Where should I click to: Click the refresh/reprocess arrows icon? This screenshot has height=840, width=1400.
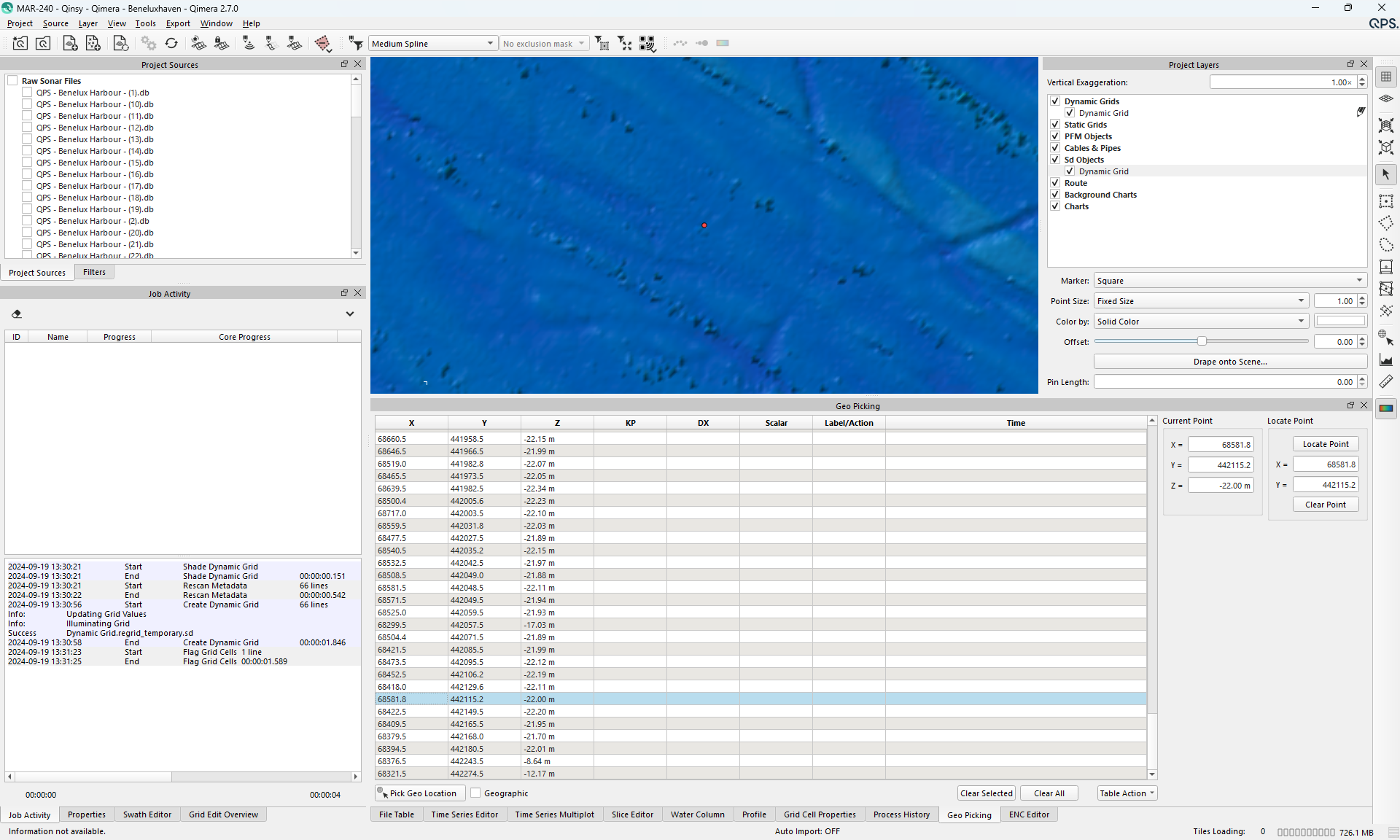(x=171, y=44)
